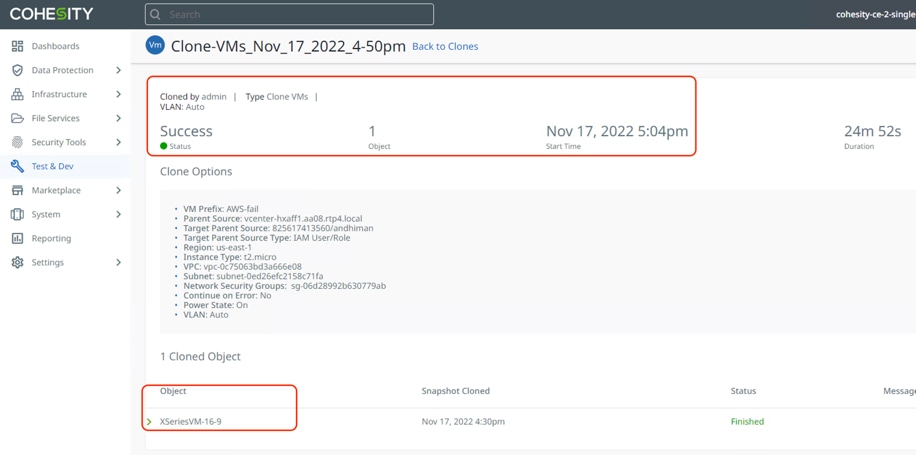916x455 pixels.
Task: Click the cohesity-ce-2-single cluster name
Action: 876,15
